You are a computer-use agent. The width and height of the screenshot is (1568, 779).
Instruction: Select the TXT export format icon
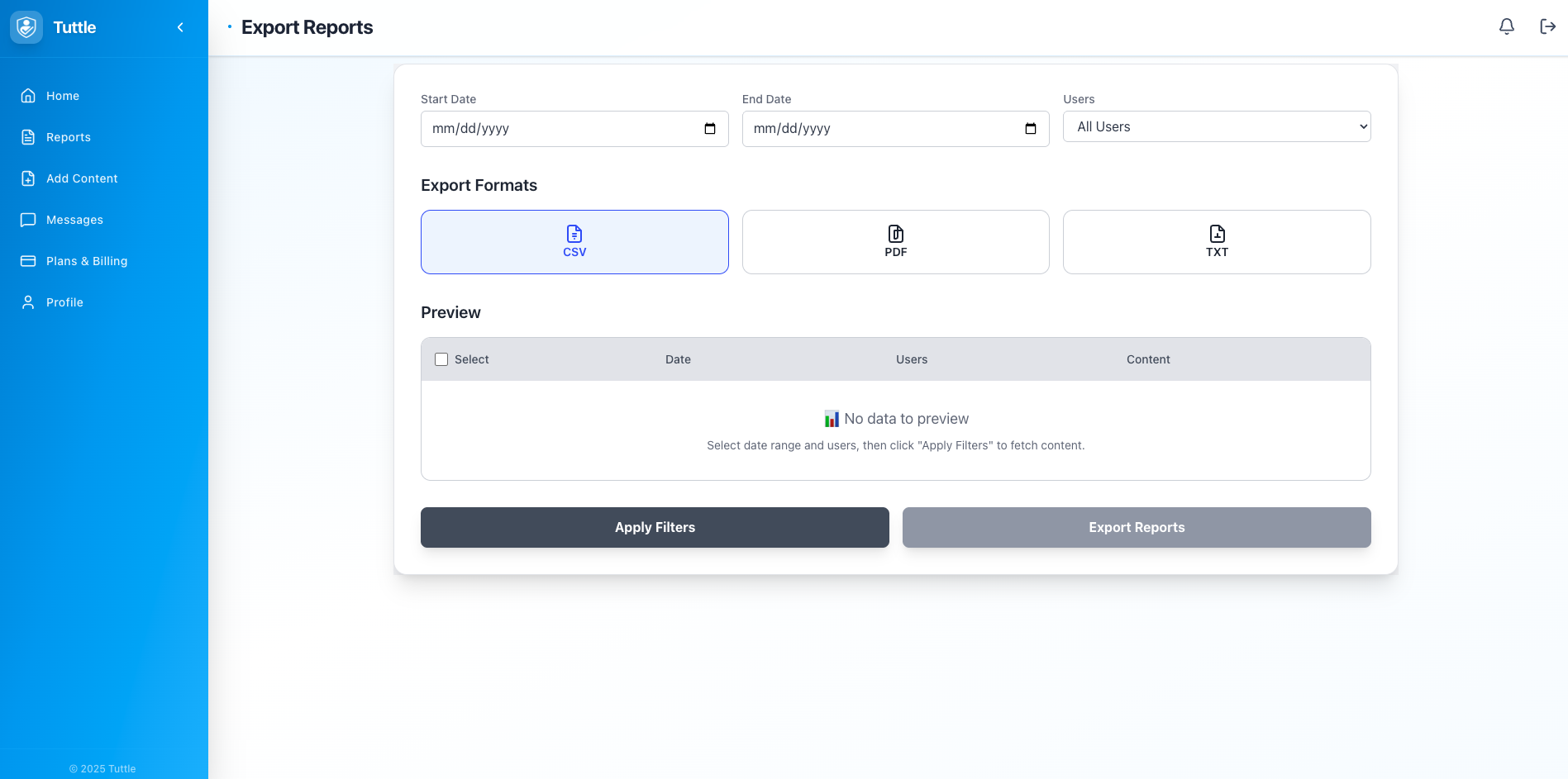click(1216, 234)
